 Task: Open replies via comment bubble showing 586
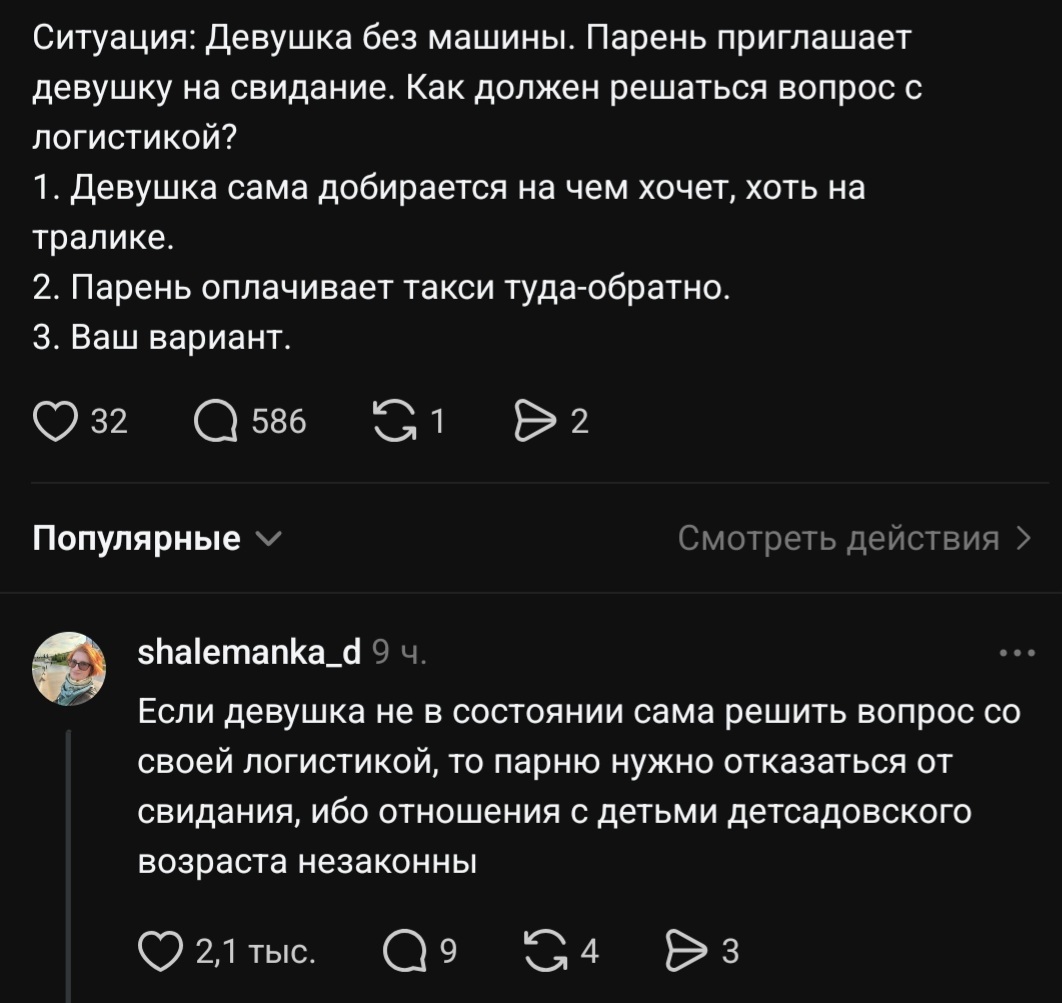click(215, 421)
